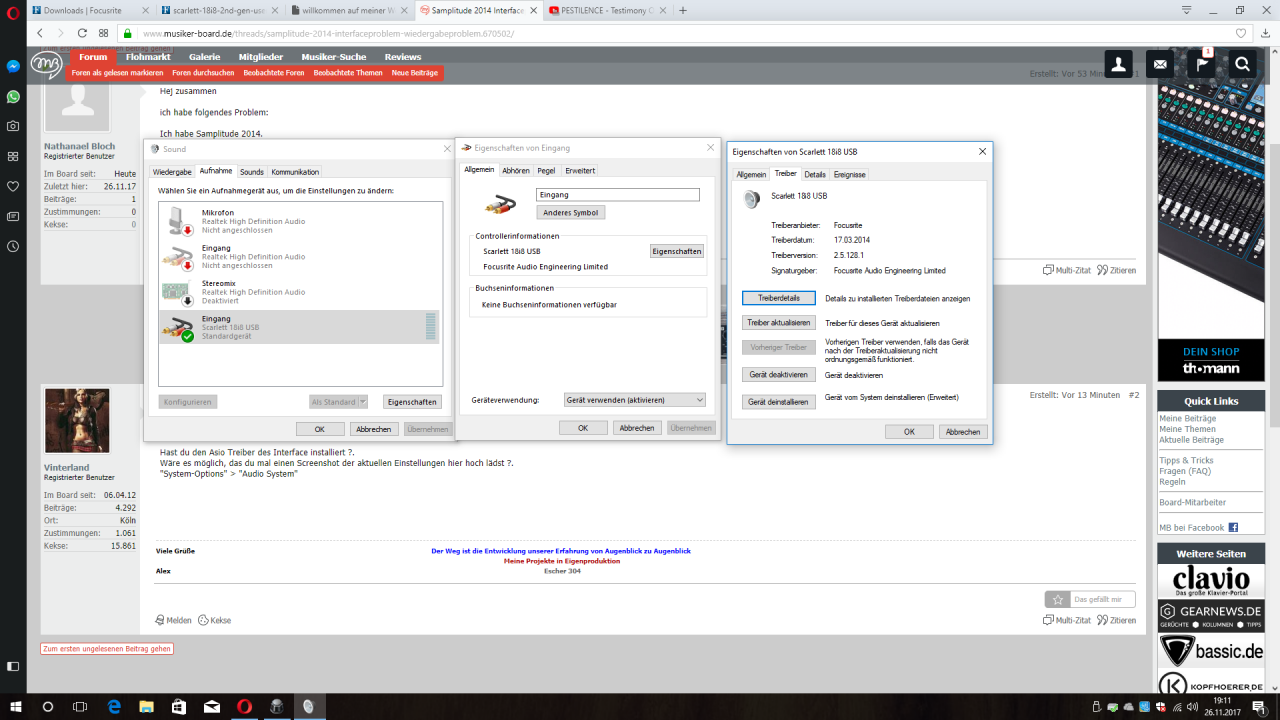
Task: Click the Treiberdetails button
Action: click(x=779, y=298)
